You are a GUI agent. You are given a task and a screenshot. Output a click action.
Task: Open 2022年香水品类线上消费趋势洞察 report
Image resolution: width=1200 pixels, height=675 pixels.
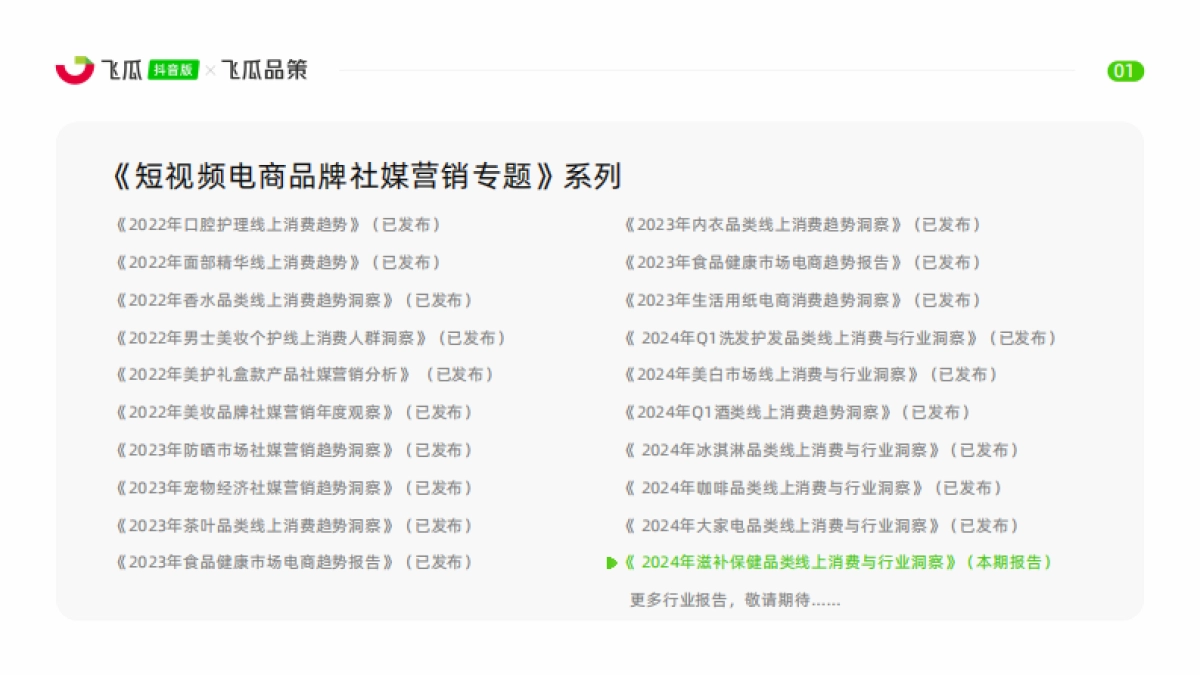pos(294,300)
